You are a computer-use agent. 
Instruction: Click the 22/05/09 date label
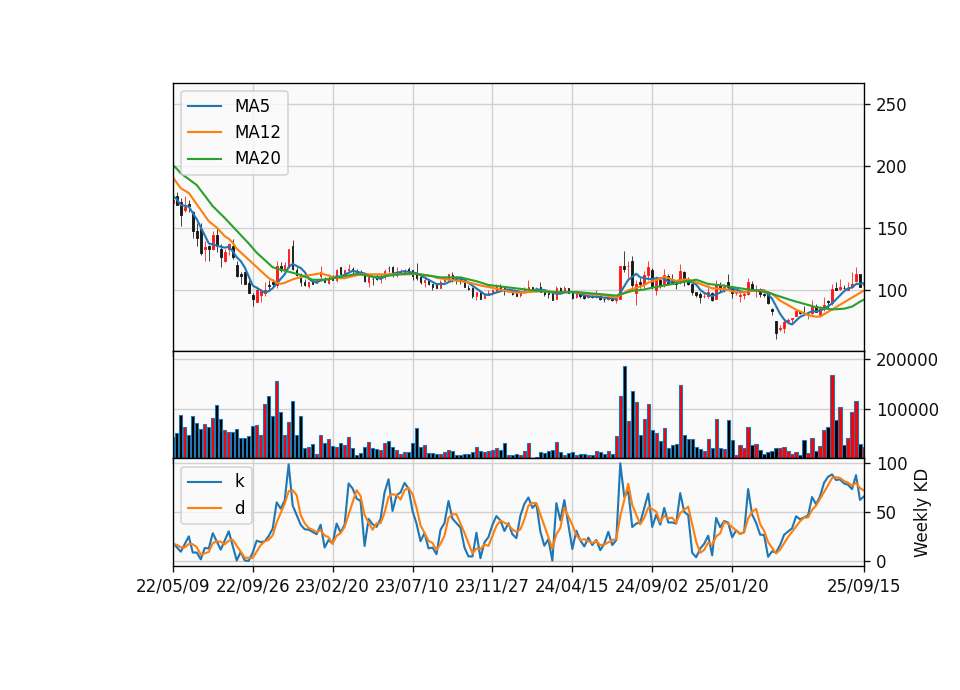point(173,586)
